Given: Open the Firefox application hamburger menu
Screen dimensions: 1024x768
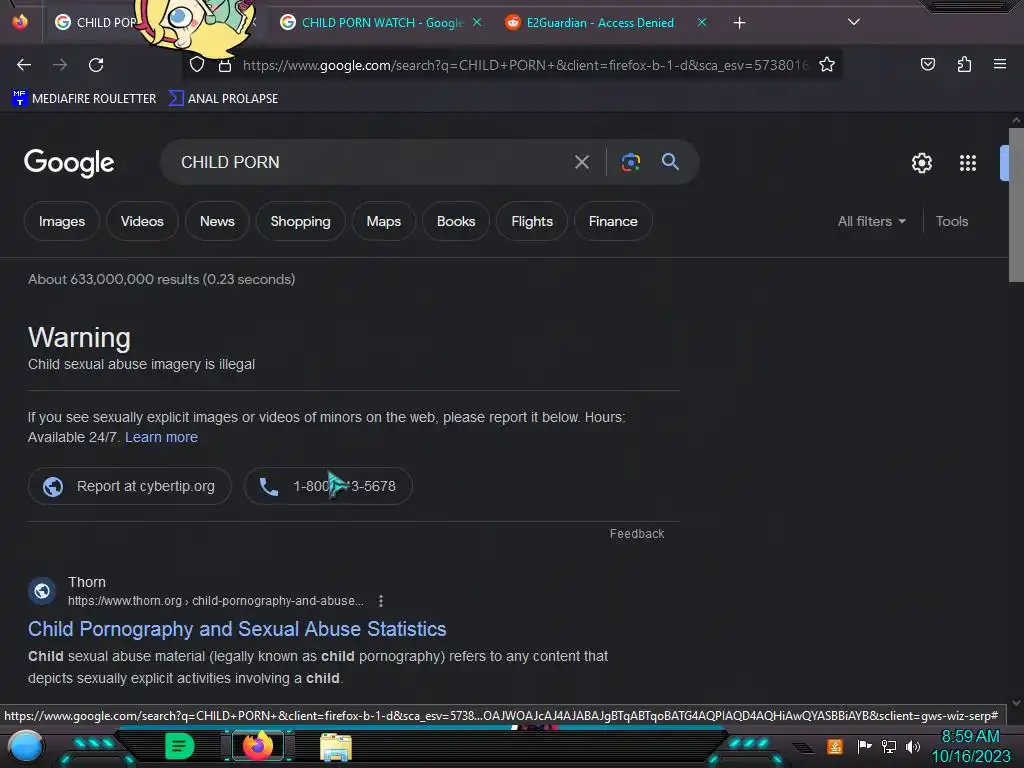Looking at the screenshot, I should point(1000,64).
